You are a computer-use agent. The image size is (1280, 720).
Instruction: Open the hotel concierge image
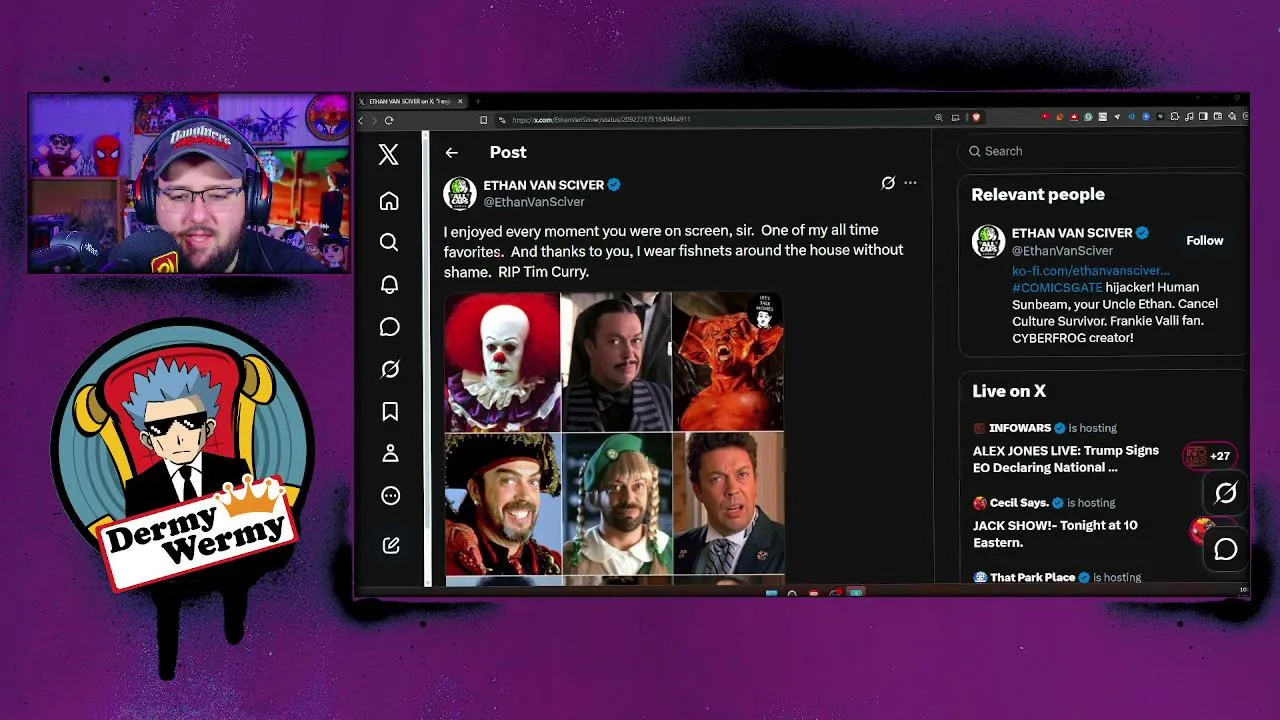(728, 504)
